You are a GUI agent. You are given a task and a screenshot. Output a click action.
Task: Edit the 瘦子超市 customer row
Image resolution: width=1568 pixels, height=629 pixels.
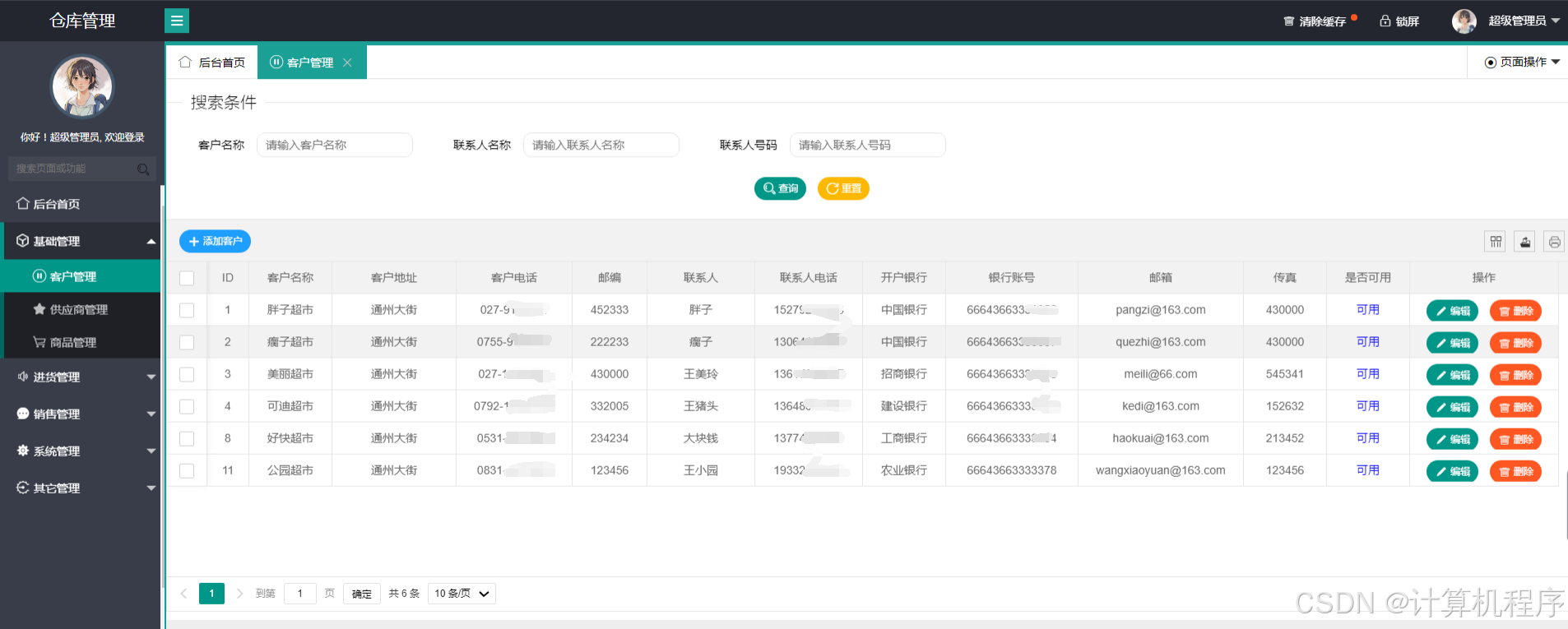1452,343
